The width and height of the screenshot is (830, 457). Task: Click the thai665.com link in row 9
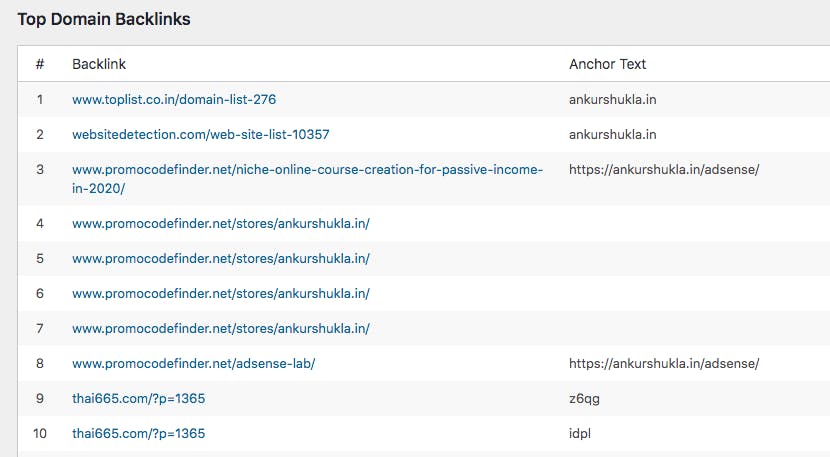point(139,398)
